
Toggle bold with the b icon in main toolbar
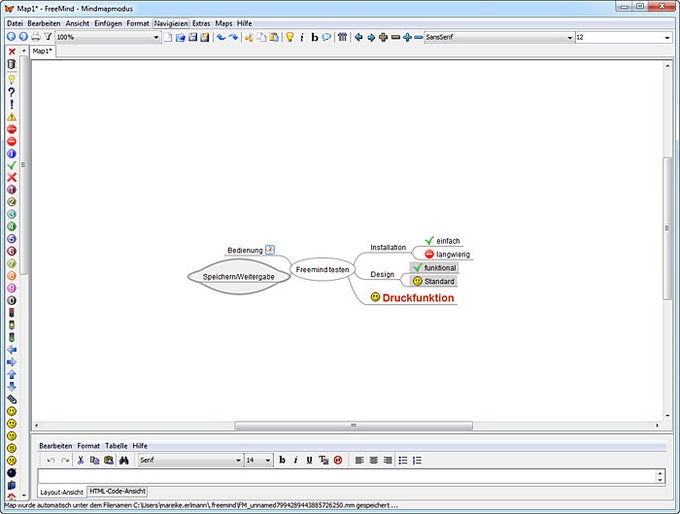coord(314,37)
